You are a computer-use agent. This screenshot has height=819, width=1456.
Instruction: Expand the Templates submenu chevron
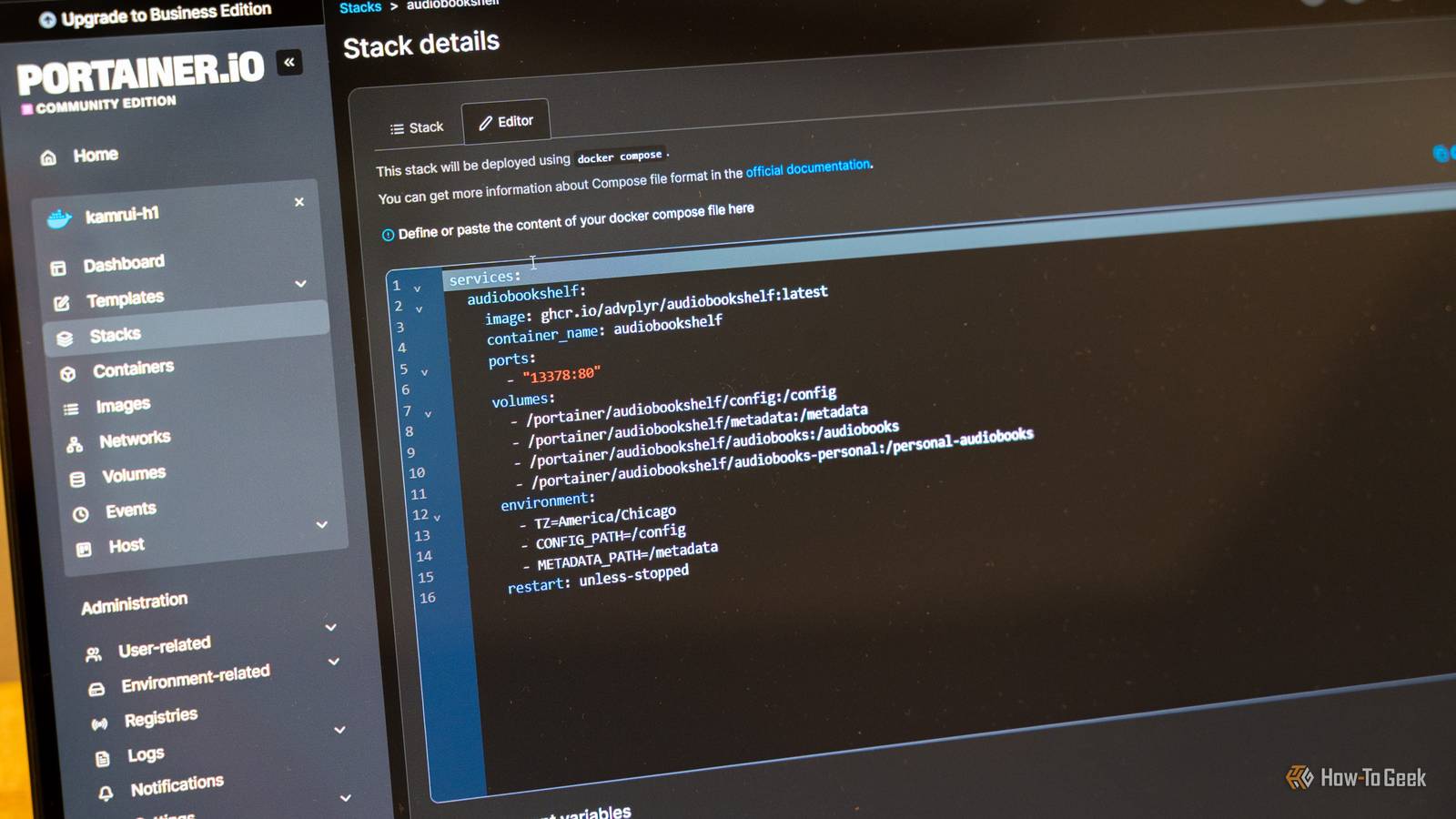click(300, 284)
